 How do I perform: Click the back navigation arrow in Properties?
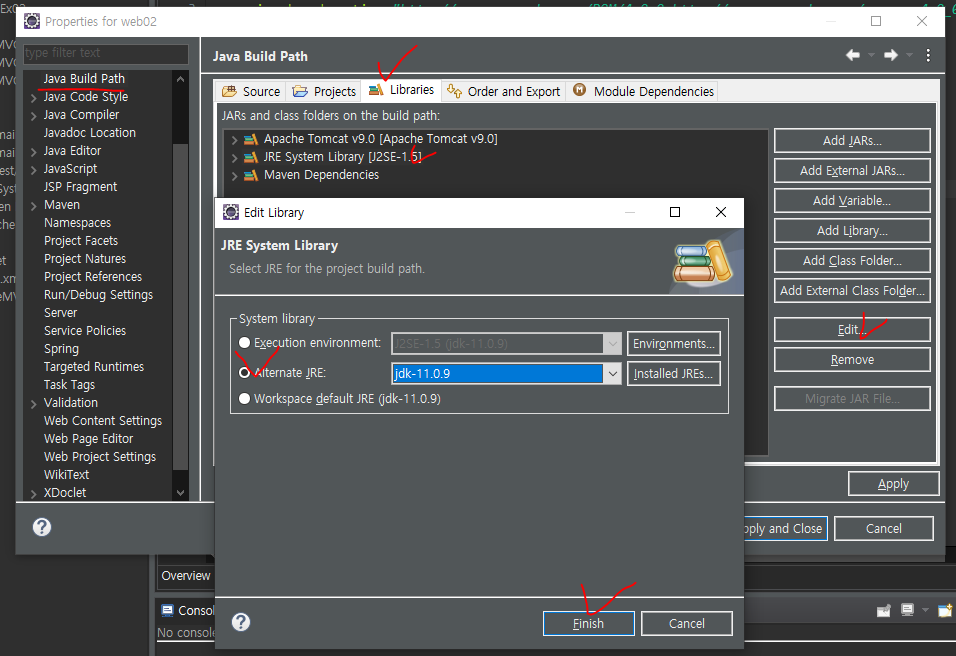pyautogui.click(x=852, y=55)
